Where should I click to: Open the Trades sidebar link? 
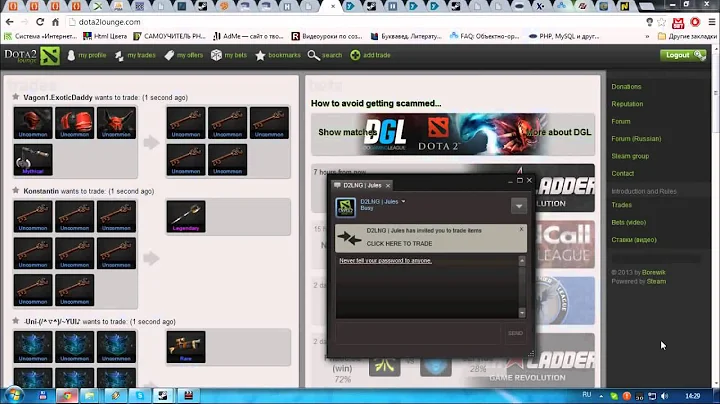tap(621, 205)
